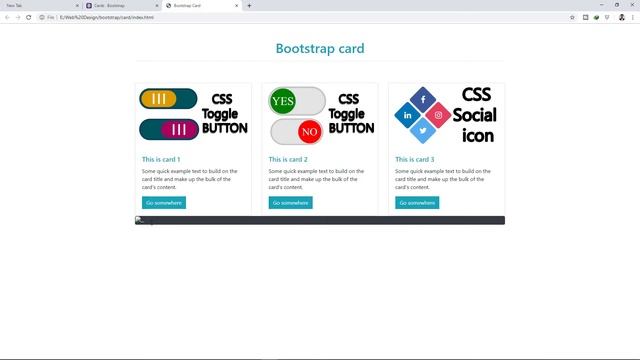
Task: Click the 'This is card 1' title
Action: 161,159
